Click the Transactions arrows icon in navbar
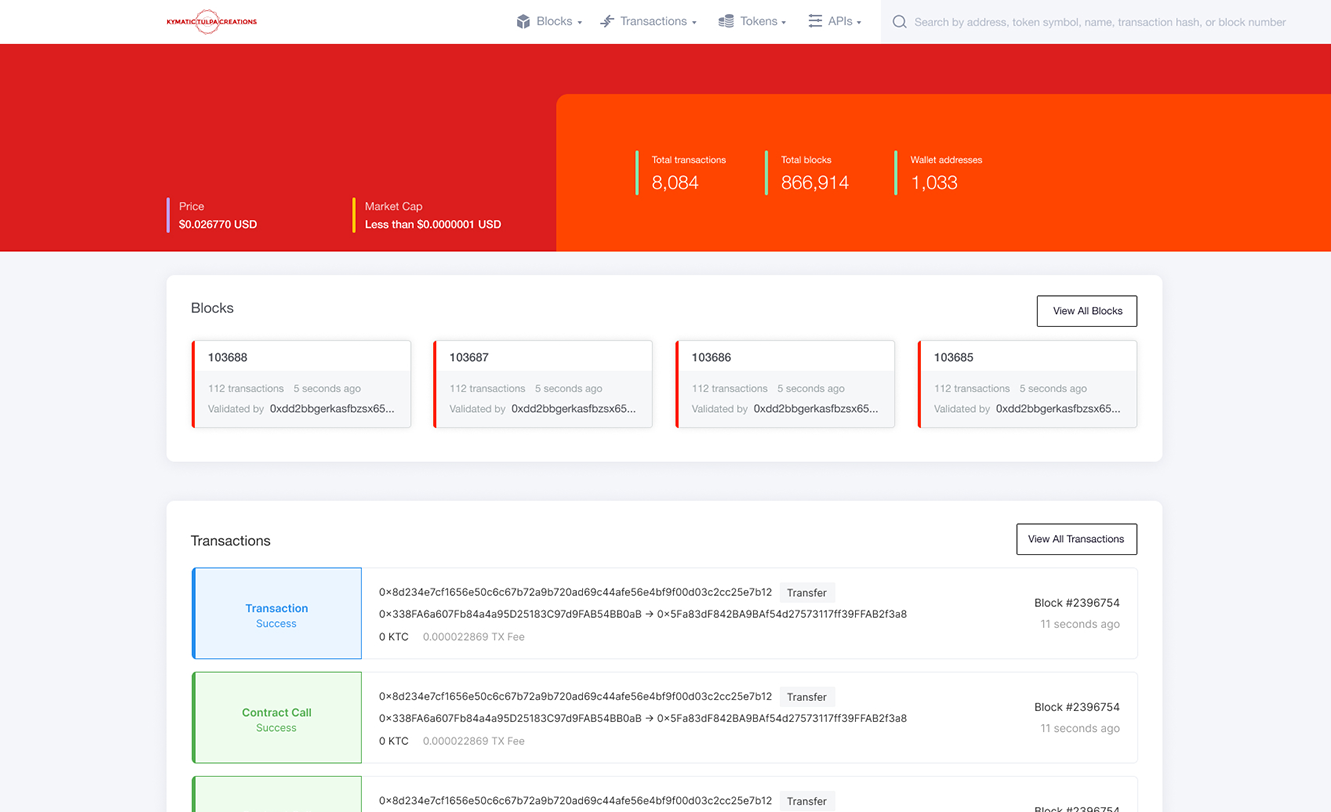 click(x=607, y=21)
